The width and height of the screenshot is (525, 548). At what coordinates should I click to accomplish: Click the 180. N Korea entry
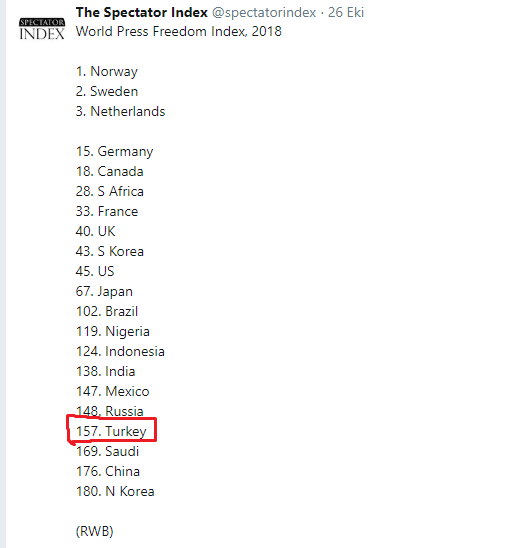click(x=115, y=491)
